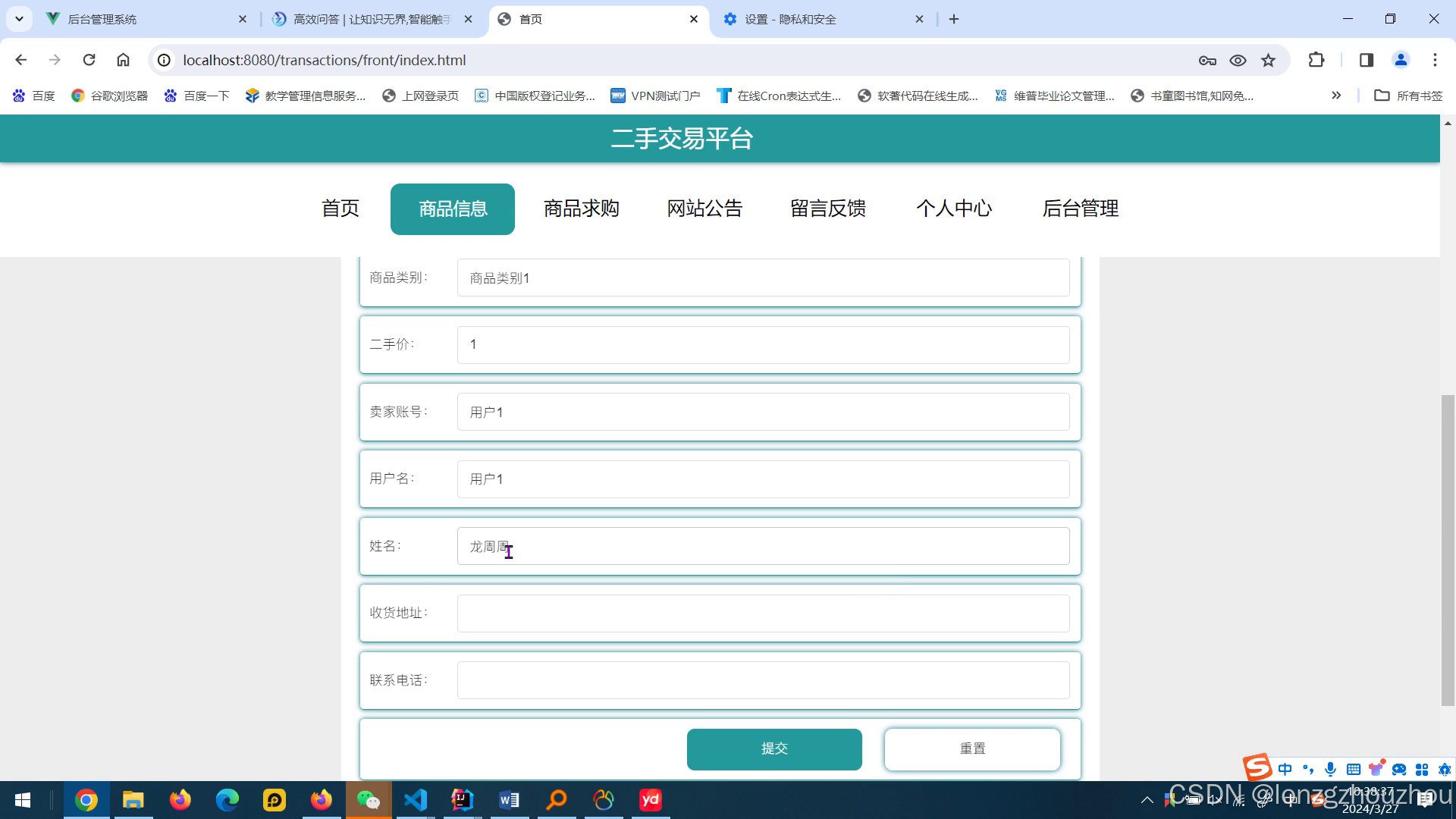
Task: Toggle the eye tracking-protection icon
Action: 1238,60
